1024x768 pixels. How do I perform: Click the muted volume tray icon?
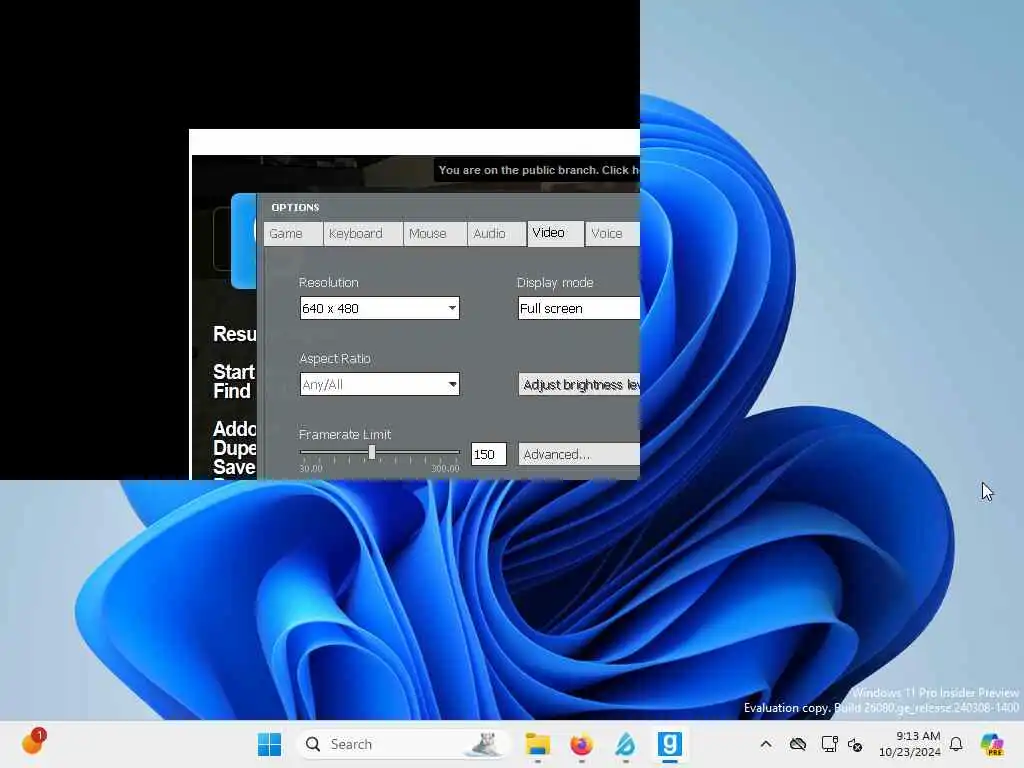[x=856, y=744]
